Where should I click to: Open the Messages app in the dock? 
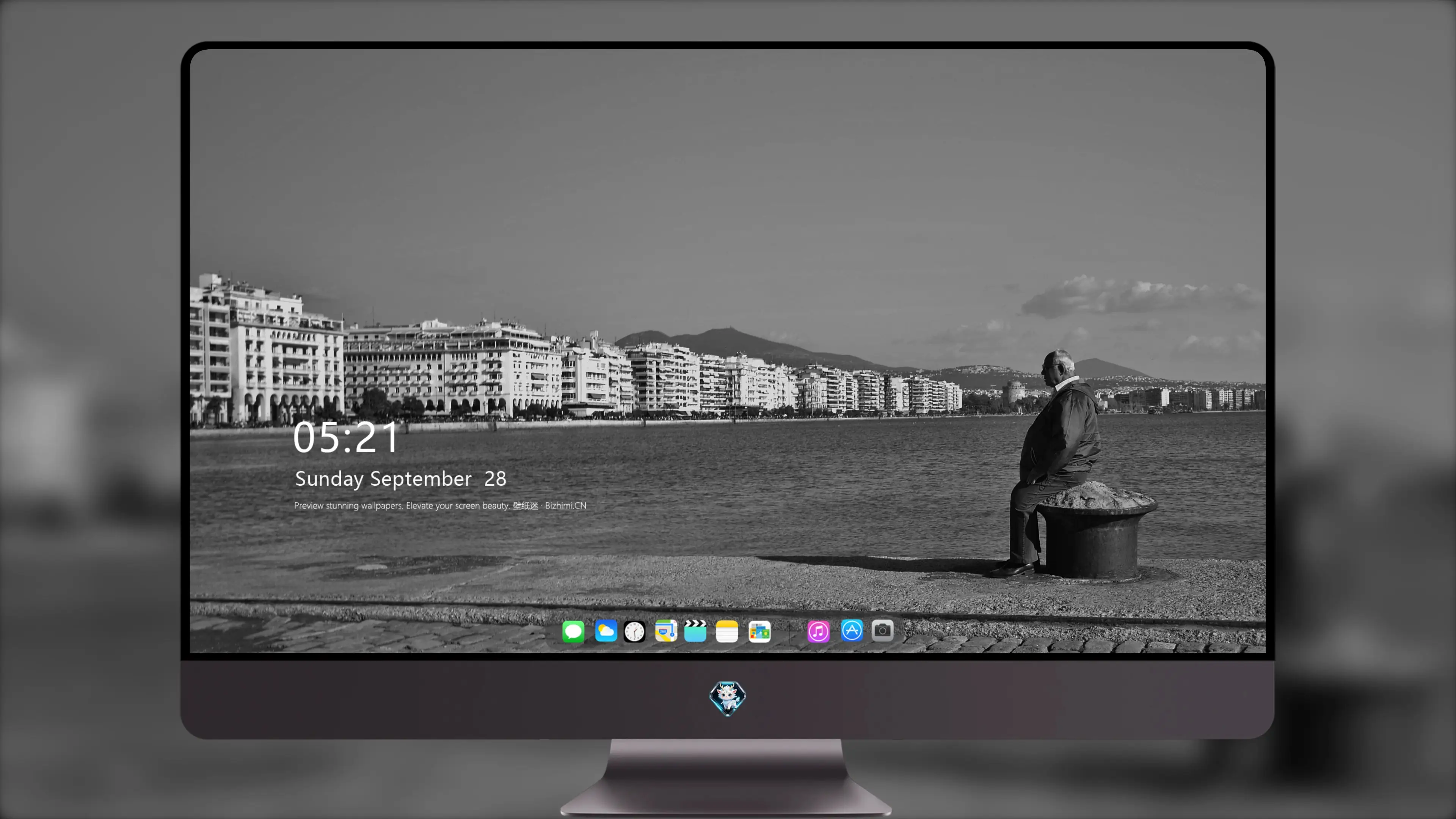573,631
